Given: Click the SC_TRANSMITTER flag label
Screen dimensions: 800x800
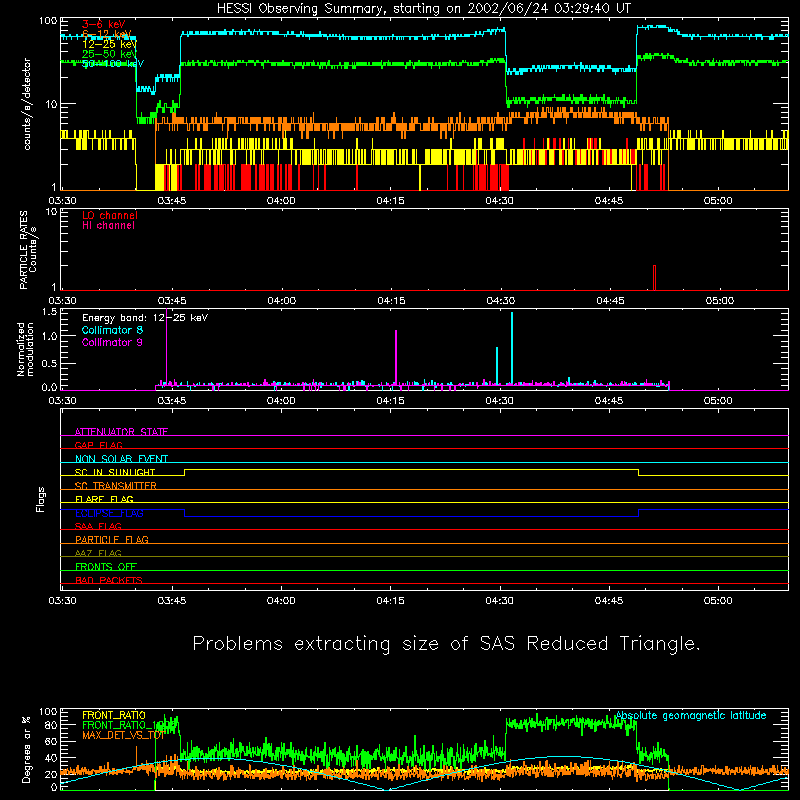Looking at the screenshot, I should pyautogui.click(x=116, y=486).
